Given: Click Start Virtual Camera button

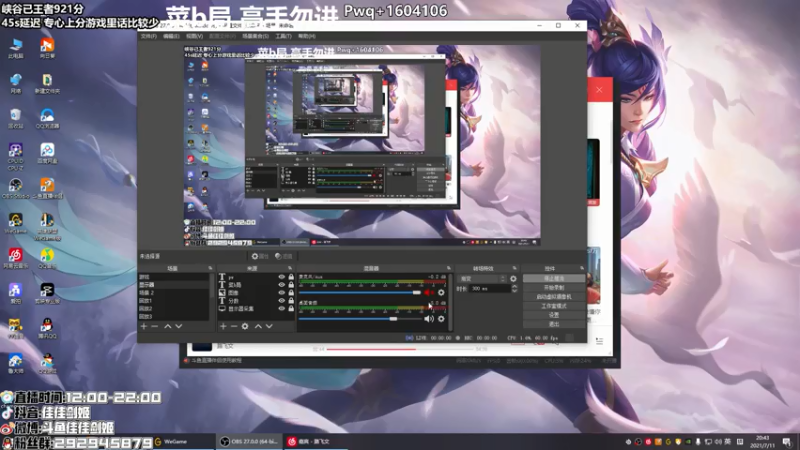Looking at the screenshot, I should 554,297.
